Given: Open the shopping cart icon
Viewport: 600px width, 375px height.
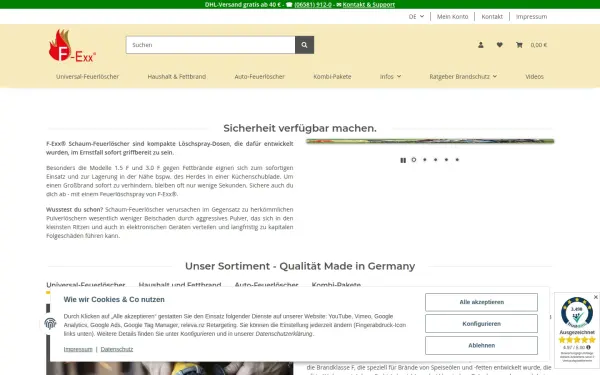Looking at the screenshot, I should [x=519, y=45].
